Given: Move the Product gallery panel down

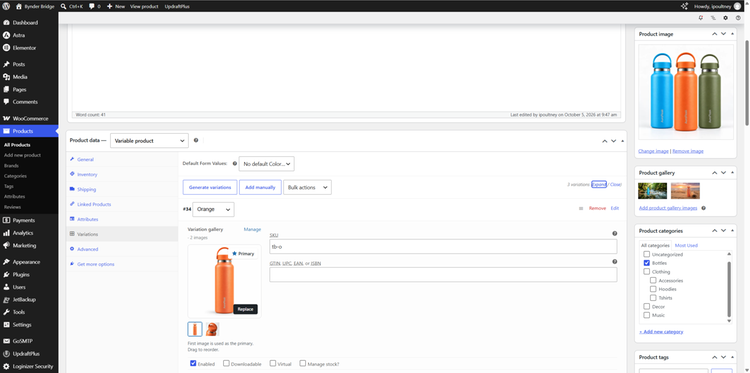Looking at the screenshot, I should pos(723,173).
